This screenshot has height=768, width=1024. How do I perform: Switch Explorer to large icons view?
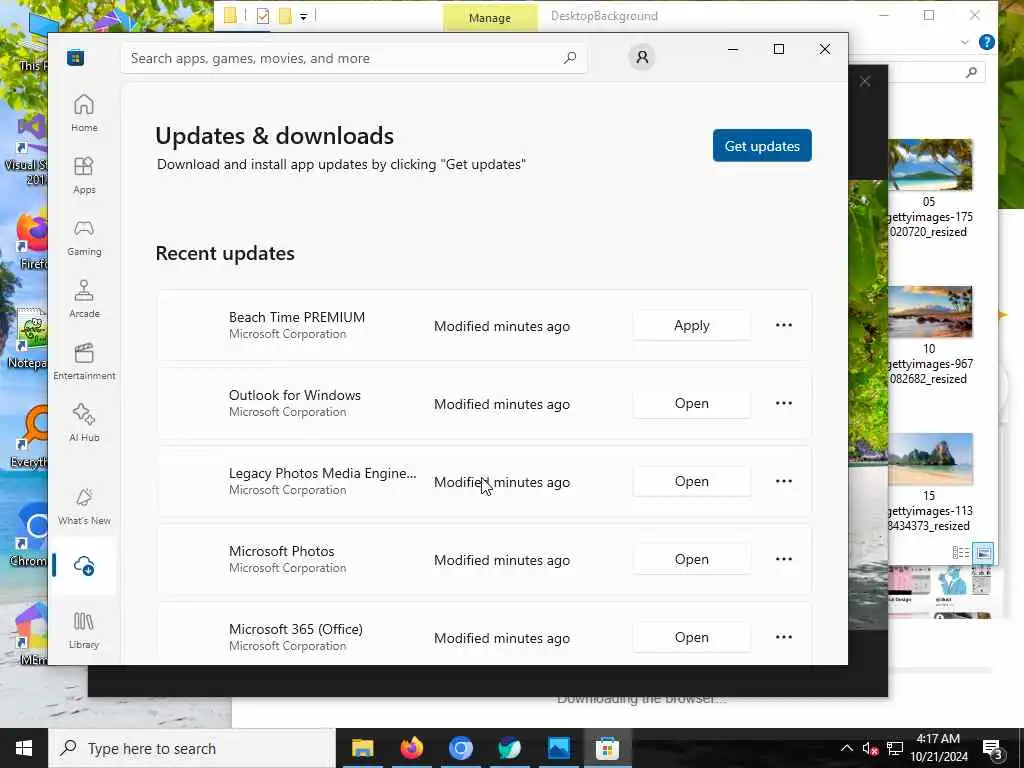(x=983, y=553)
